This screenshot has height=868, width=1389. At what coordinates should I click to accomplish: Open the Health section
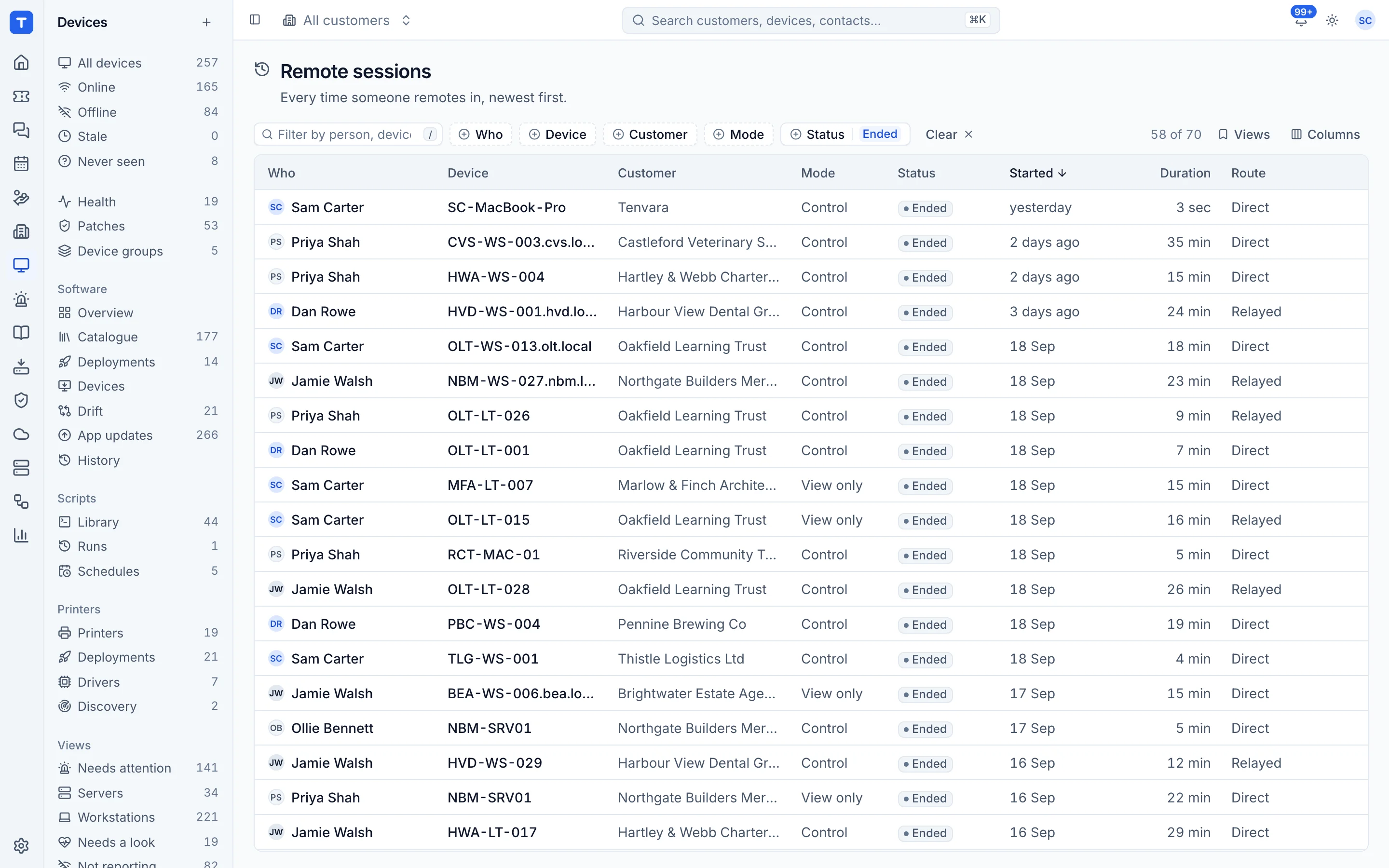coord(138,202)
